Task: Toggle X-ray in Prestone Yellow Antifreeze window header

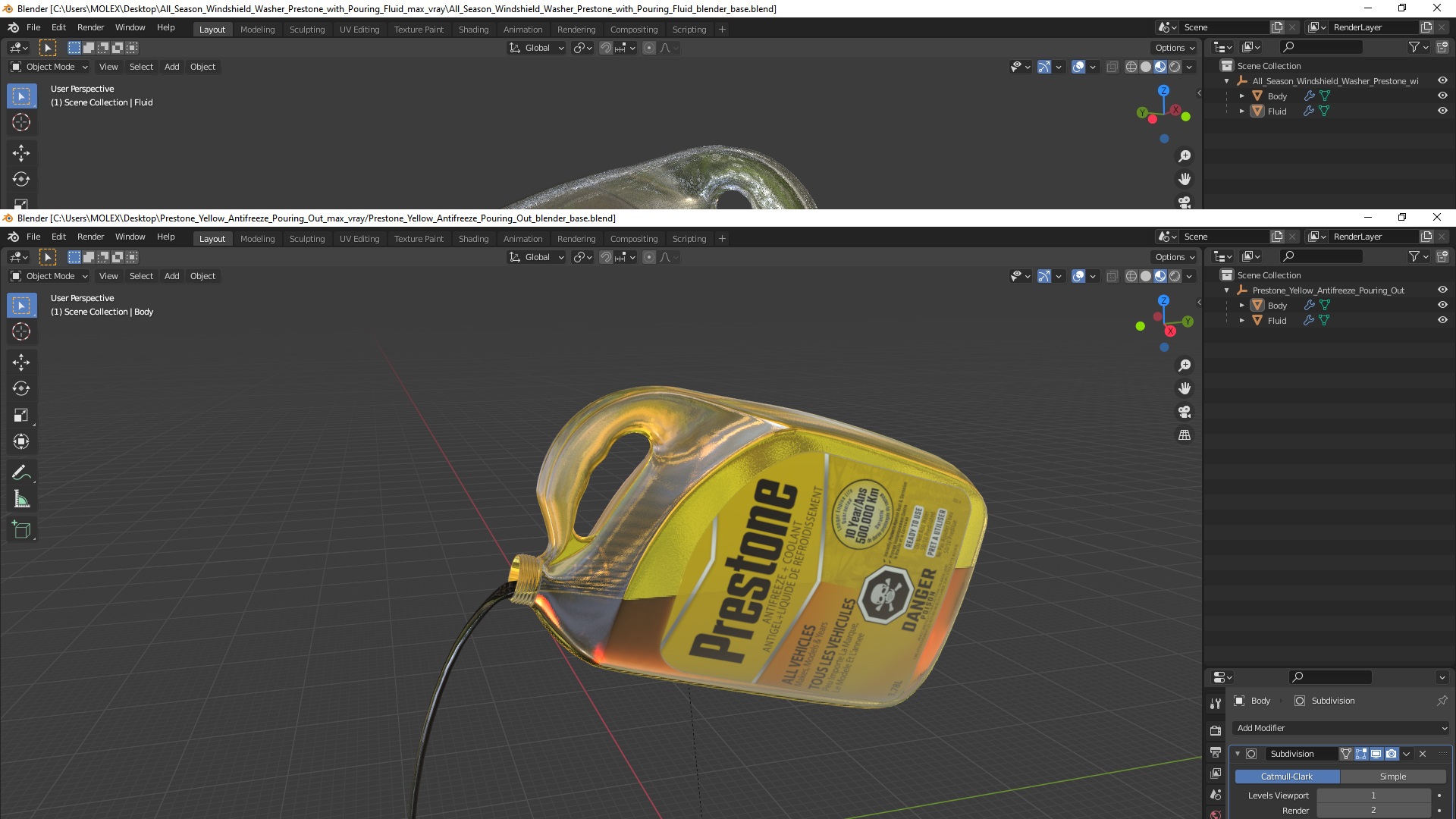Action: [x=1112, y=276]
